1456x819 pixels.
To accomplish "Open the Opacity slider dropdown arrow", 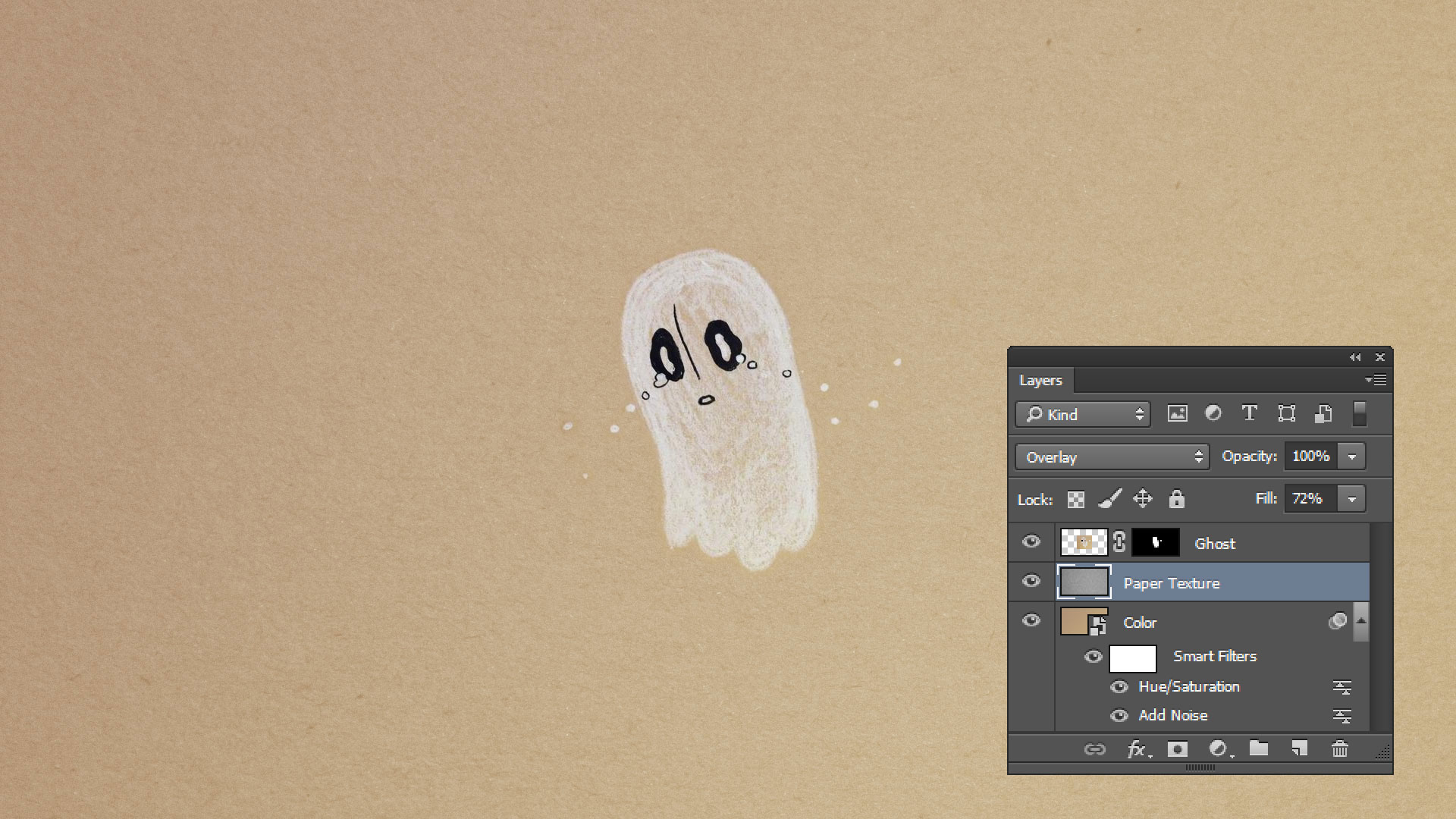I will coord(1352,457).
